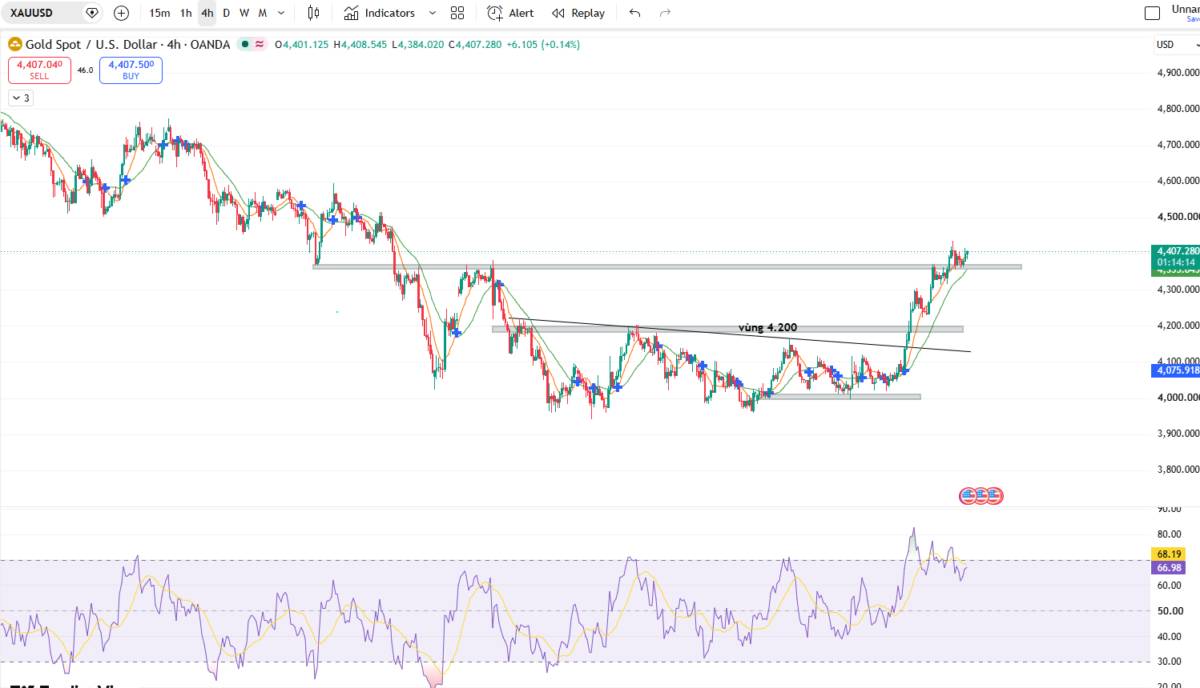1200x688 pixels.
Task: Expand the Indicators favorites dropdown arrow
Action: pos(432,13)
